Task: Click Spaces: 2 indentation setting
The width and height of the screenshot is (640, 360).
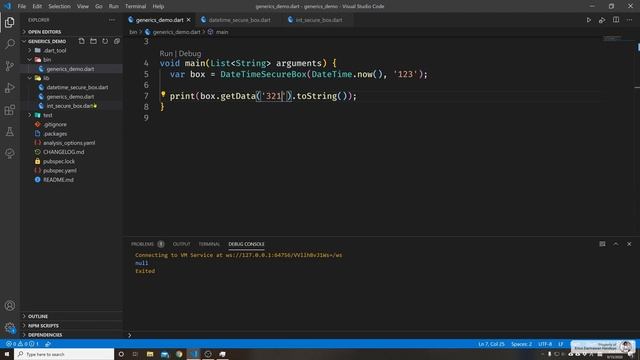Action: click(x=522, y=344)
